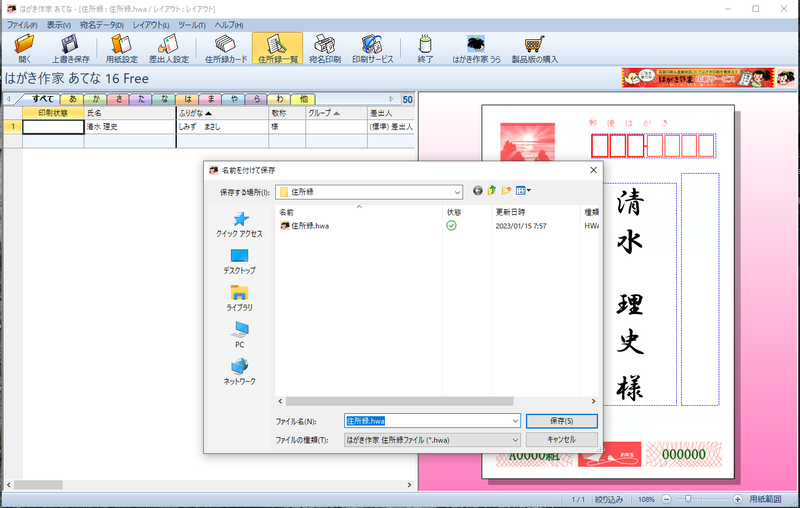The image size is (800, 508).
Task: Open 差出人設定 sender settings
Action: coord(169,48)
